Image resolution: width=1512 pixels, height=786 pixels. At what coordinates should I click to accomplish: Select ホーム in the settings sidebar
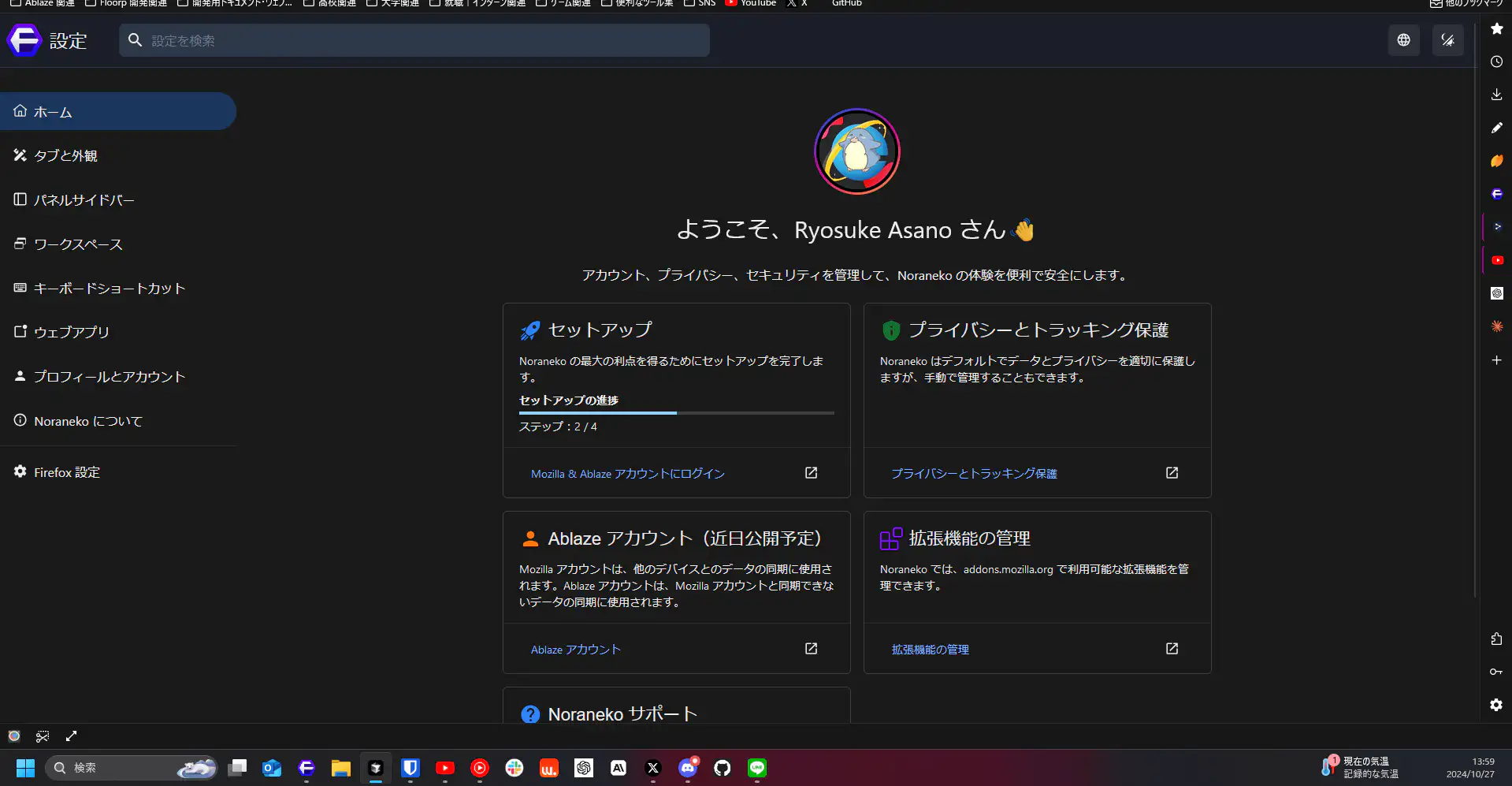click(x=118, y=111)
